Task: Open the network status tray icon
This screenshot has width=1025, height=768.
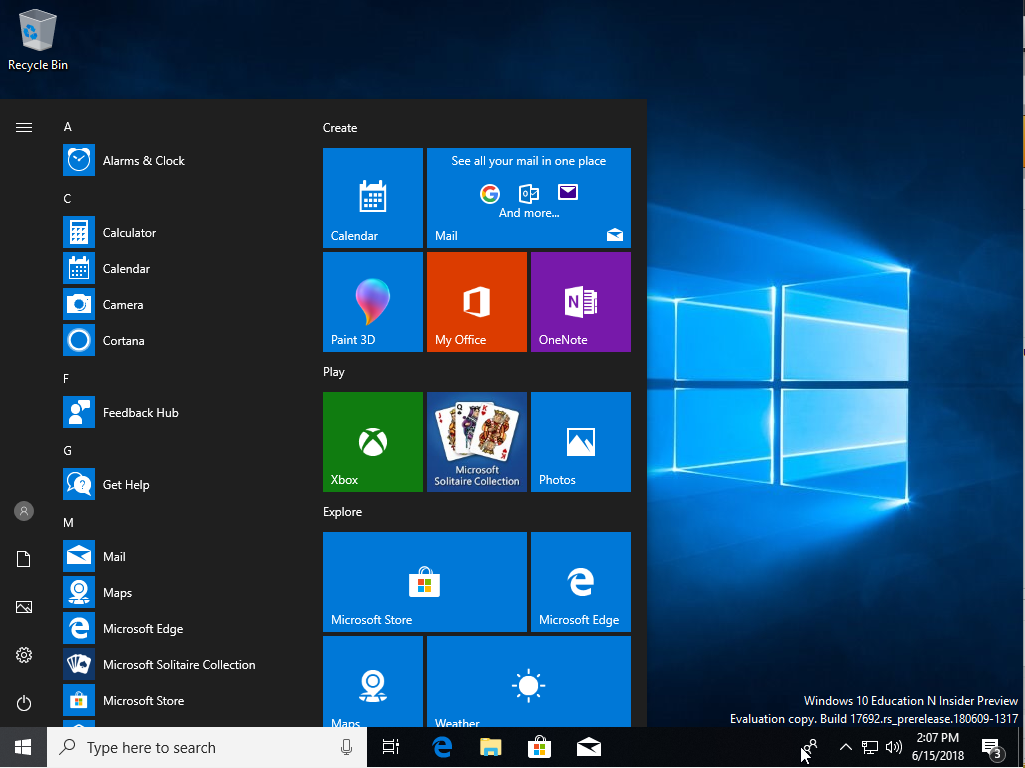Action: [869, 747]
